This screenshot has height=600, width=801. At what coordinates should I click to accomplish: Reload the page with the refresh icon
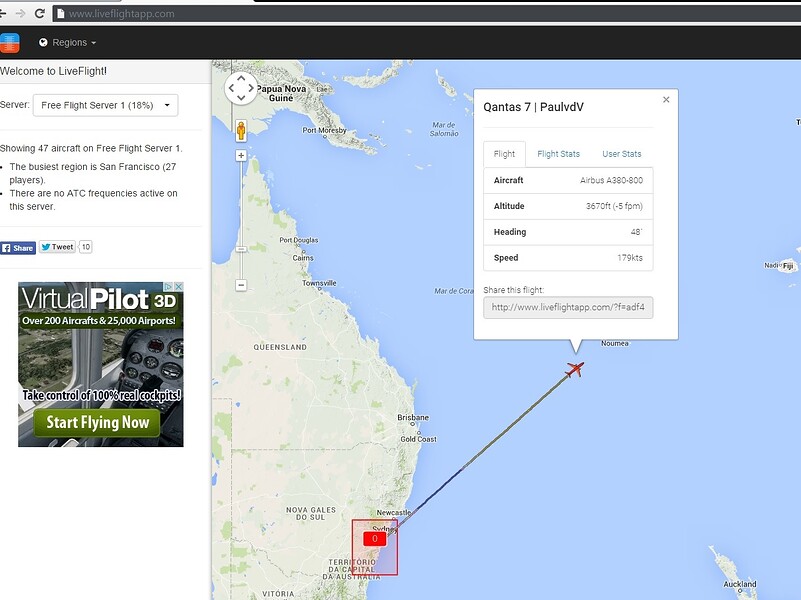40,14
